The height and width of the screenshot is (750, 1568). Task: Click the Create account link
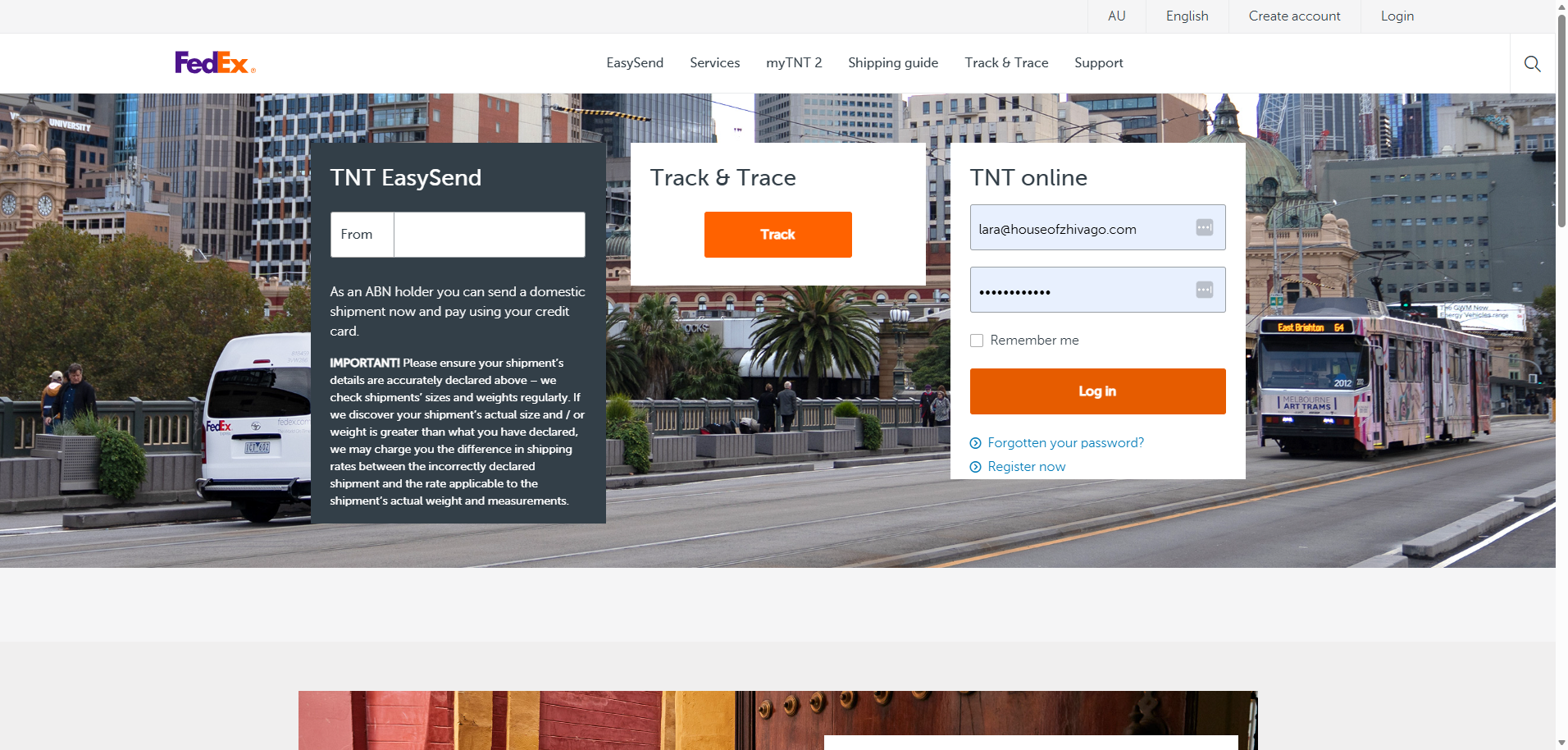click(x=1294, y=16)
